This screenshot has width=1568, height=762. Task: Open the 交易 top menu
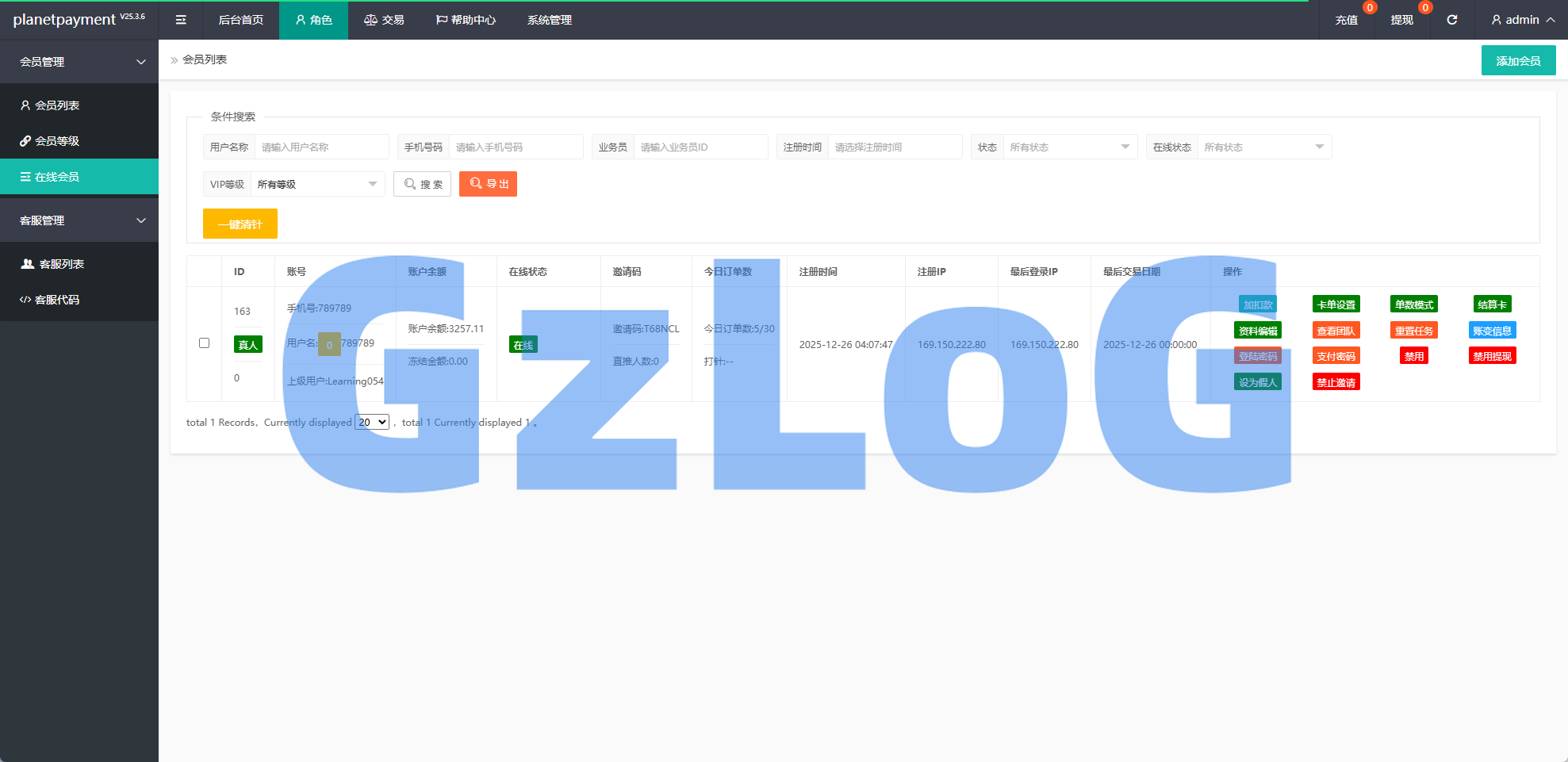point(384,20)
